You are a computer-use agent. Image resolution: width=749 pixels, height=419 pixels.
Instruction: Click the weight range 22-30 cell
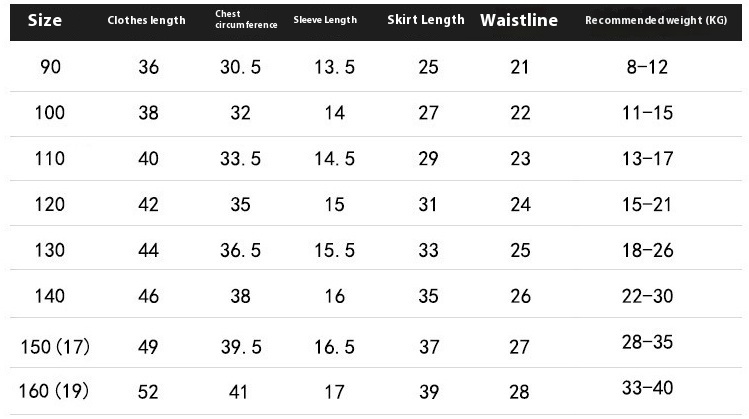645,296
